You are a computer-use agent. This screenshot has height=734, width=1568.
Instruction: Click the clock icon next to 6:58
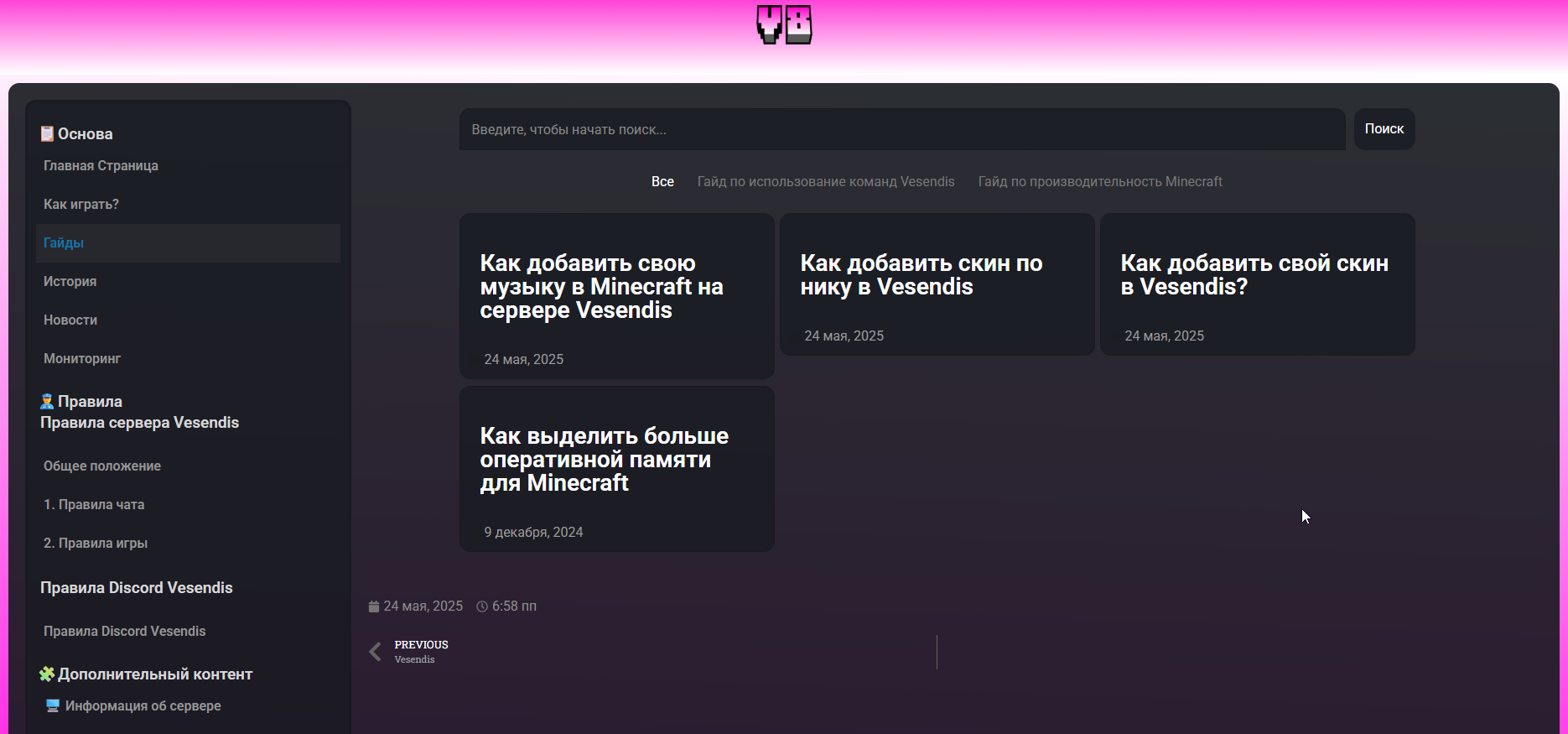click(x=482, y=606)
